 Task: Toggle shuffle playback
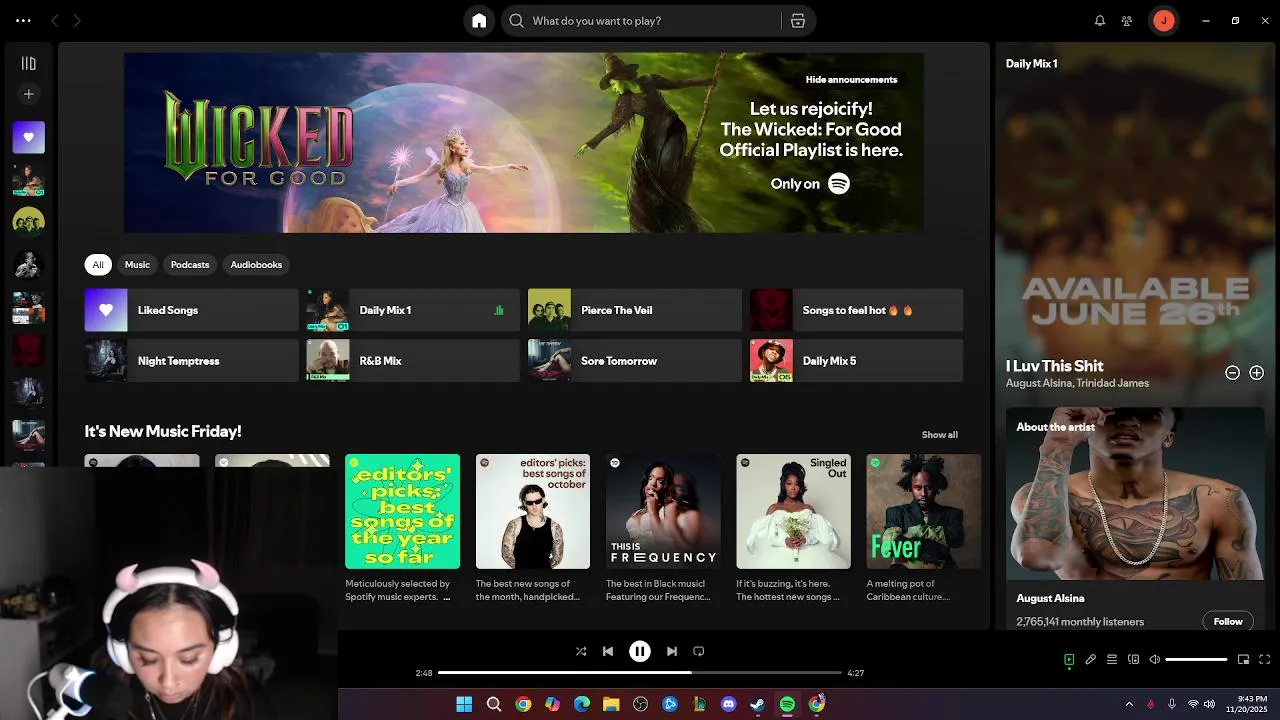(x=581, y=651)
